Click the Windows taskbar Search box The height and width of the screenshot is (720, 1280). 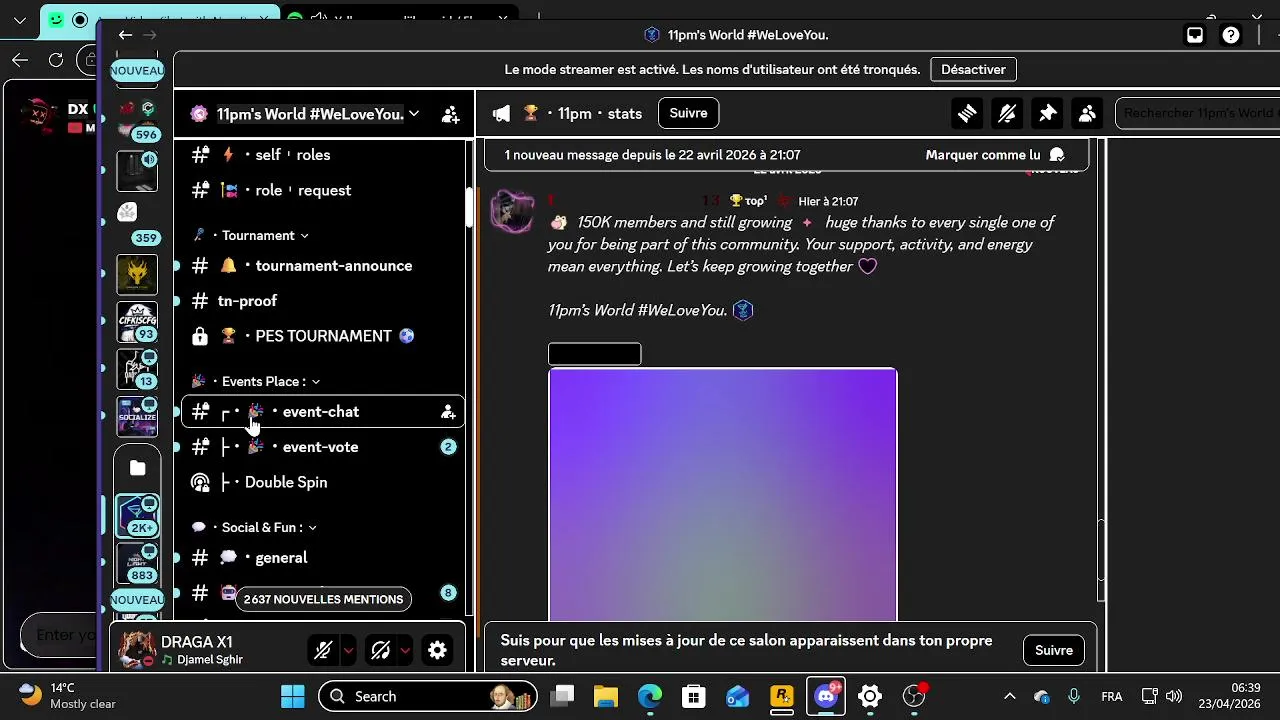point(428,696)
